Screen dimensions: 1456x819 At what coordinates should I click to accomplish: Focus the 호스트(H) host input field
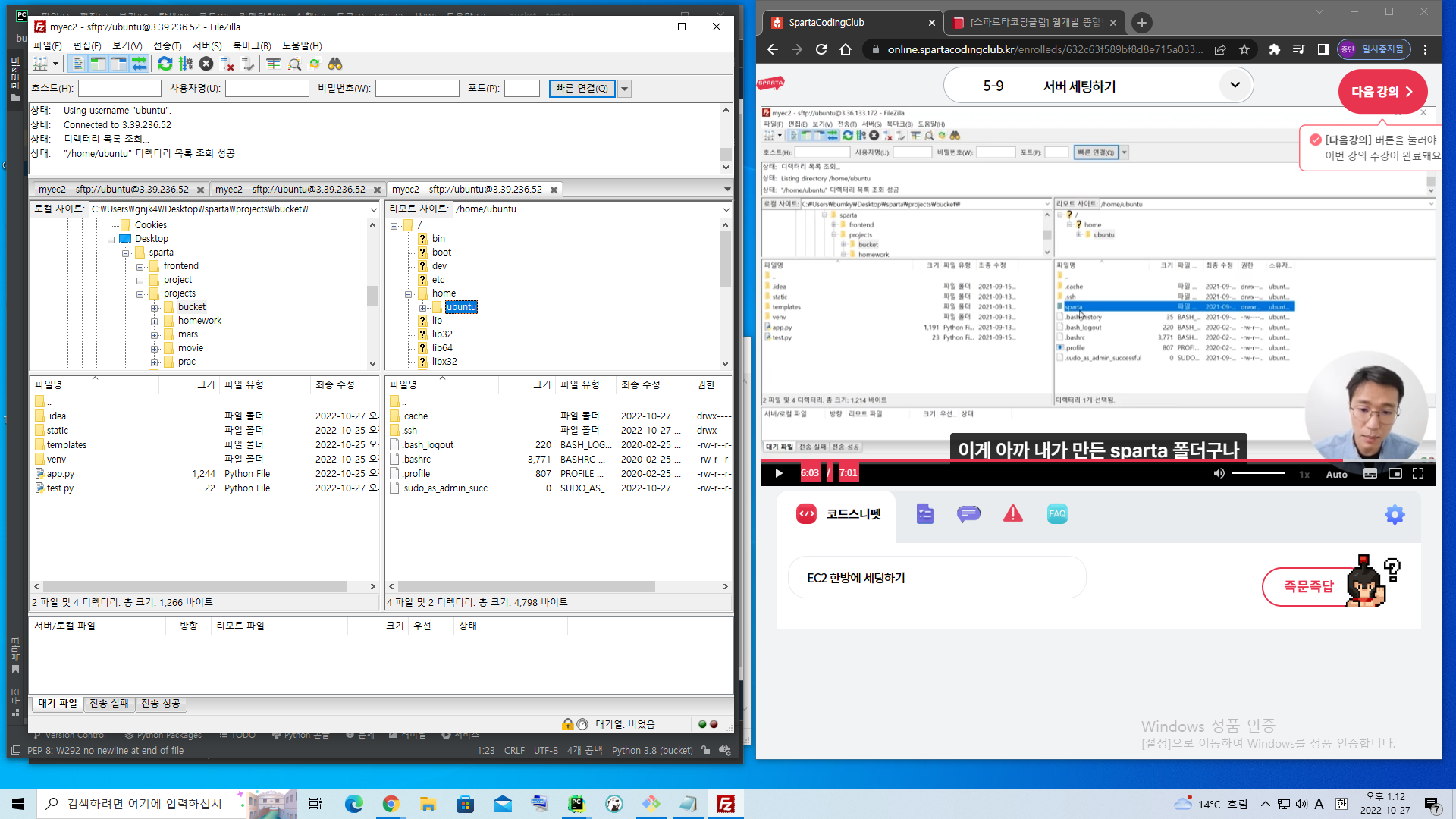tap(119, 89)
